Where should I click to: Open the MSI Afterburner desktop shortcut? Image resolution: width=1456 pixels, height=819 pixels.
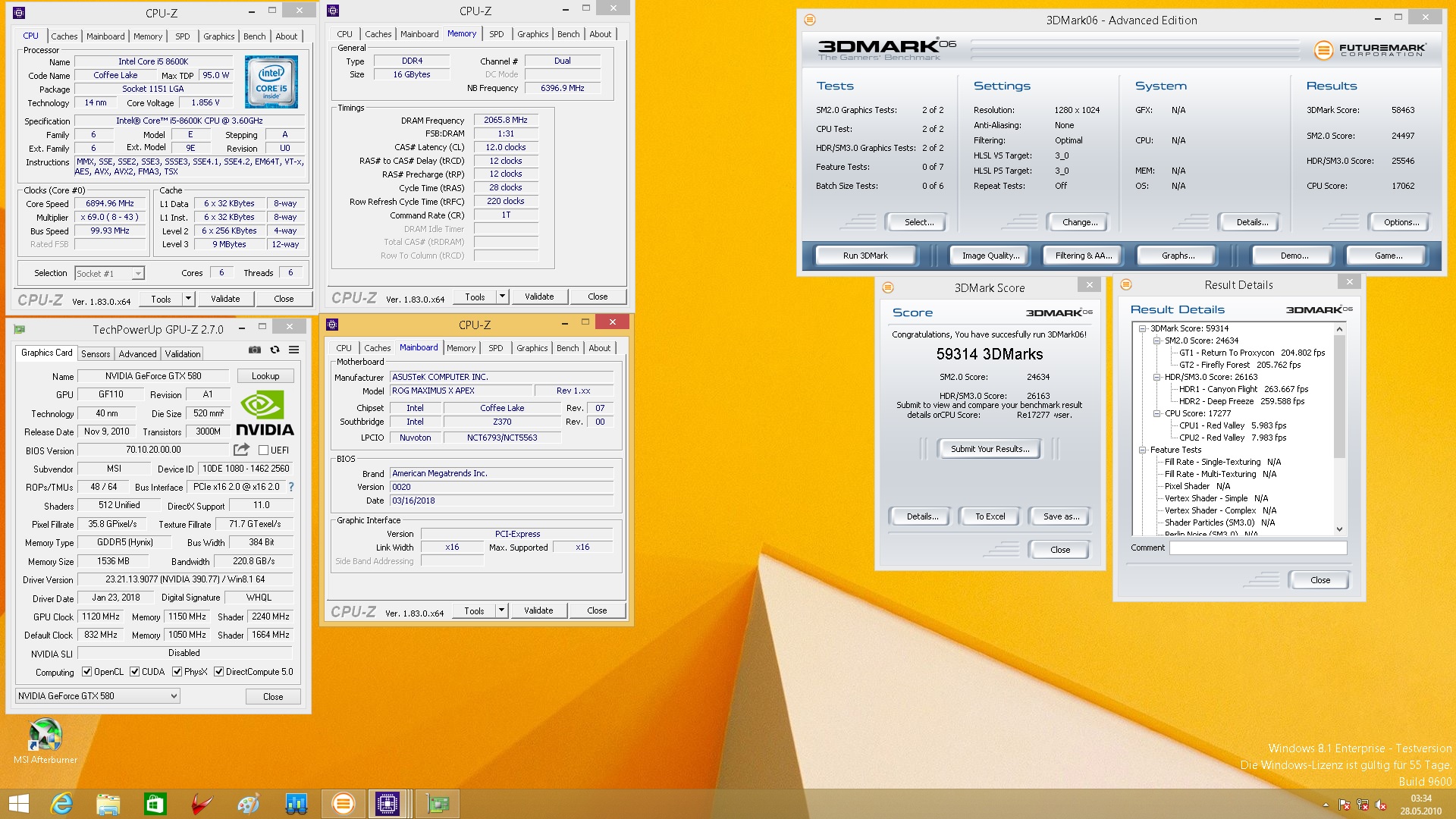click(x=45, y=741)
